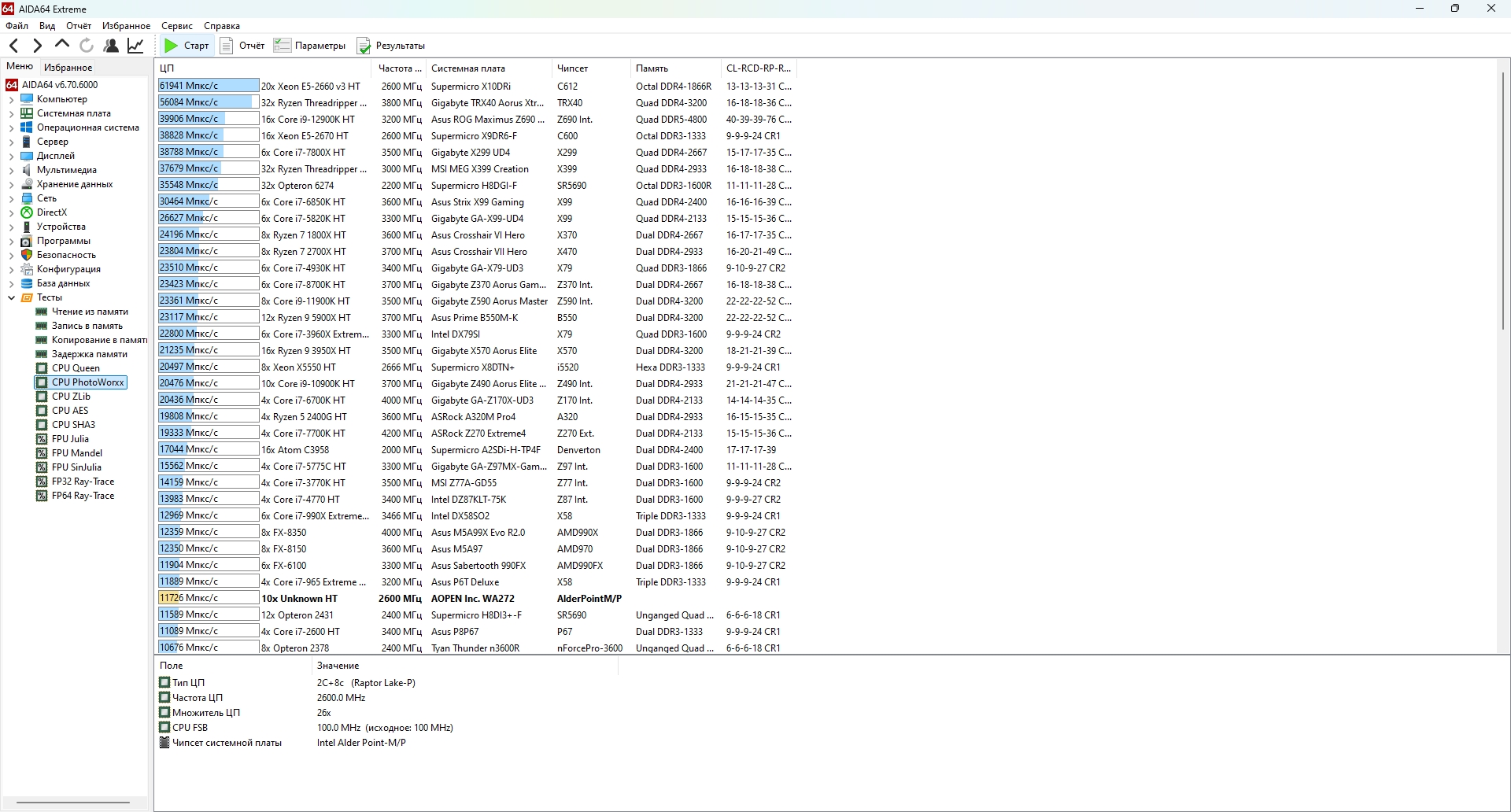Select CPU AES test icon

(x=42, y=411)
